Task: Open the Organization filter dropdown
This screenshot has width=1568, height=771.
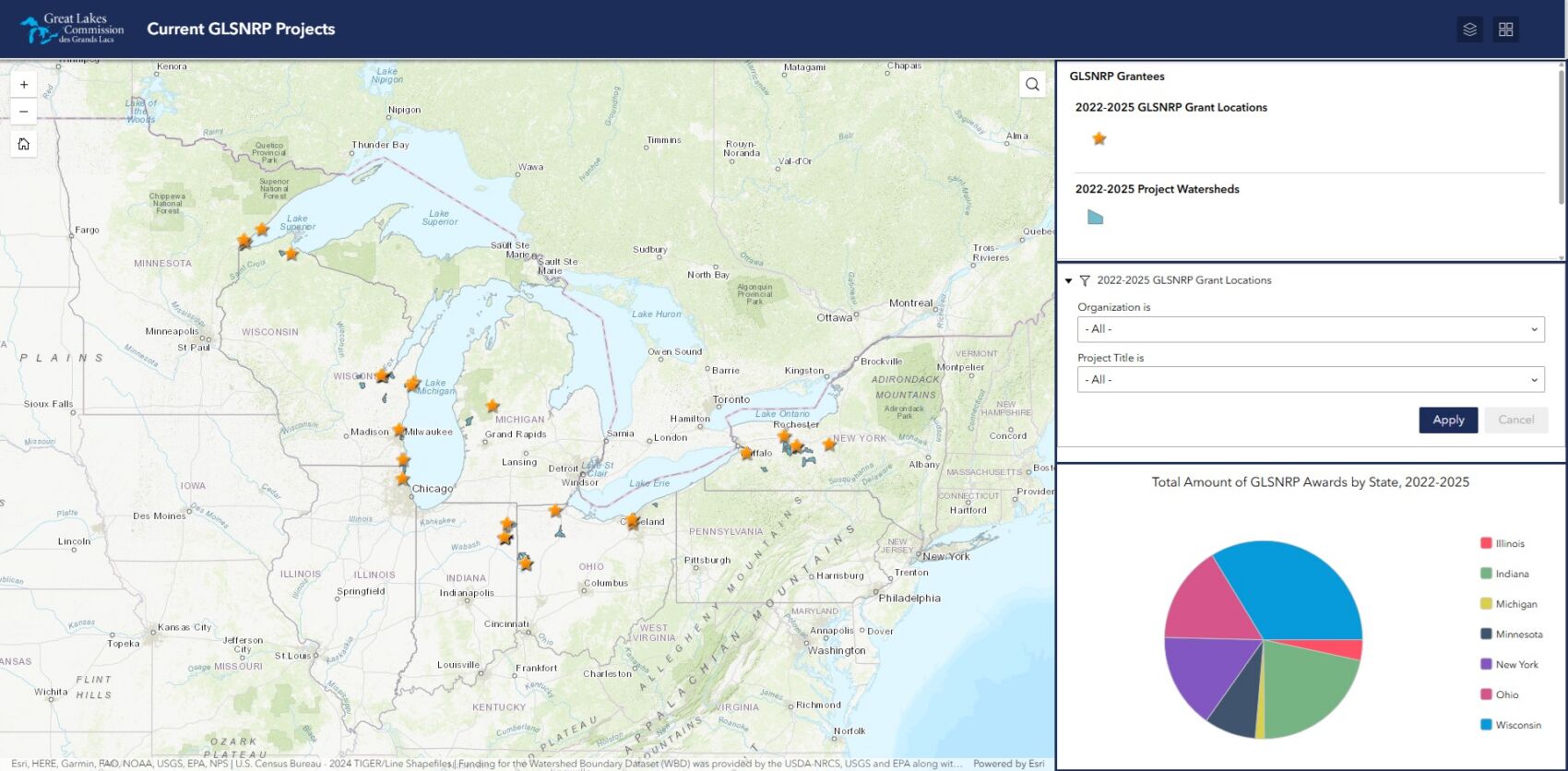Action: coord(1310,329)
